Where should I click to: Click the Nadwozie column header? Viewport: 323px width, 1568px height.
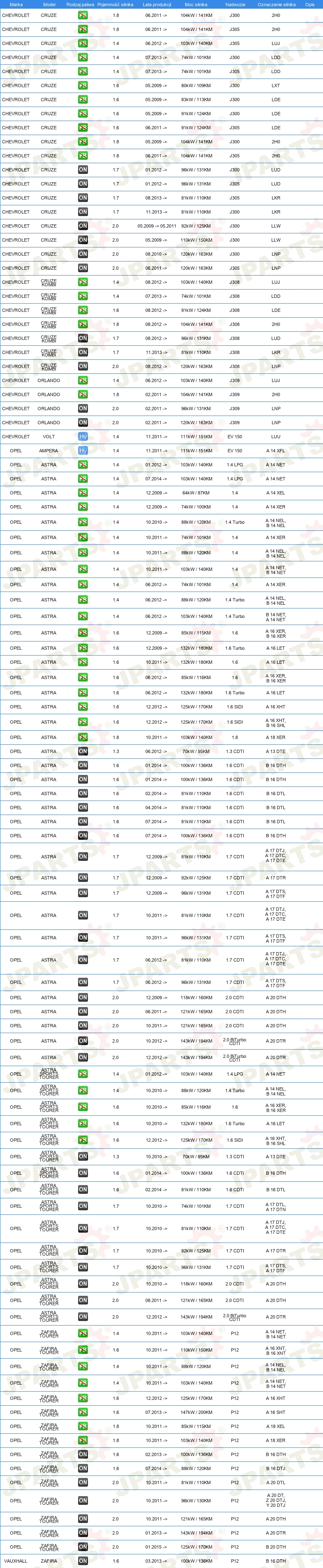235,4
